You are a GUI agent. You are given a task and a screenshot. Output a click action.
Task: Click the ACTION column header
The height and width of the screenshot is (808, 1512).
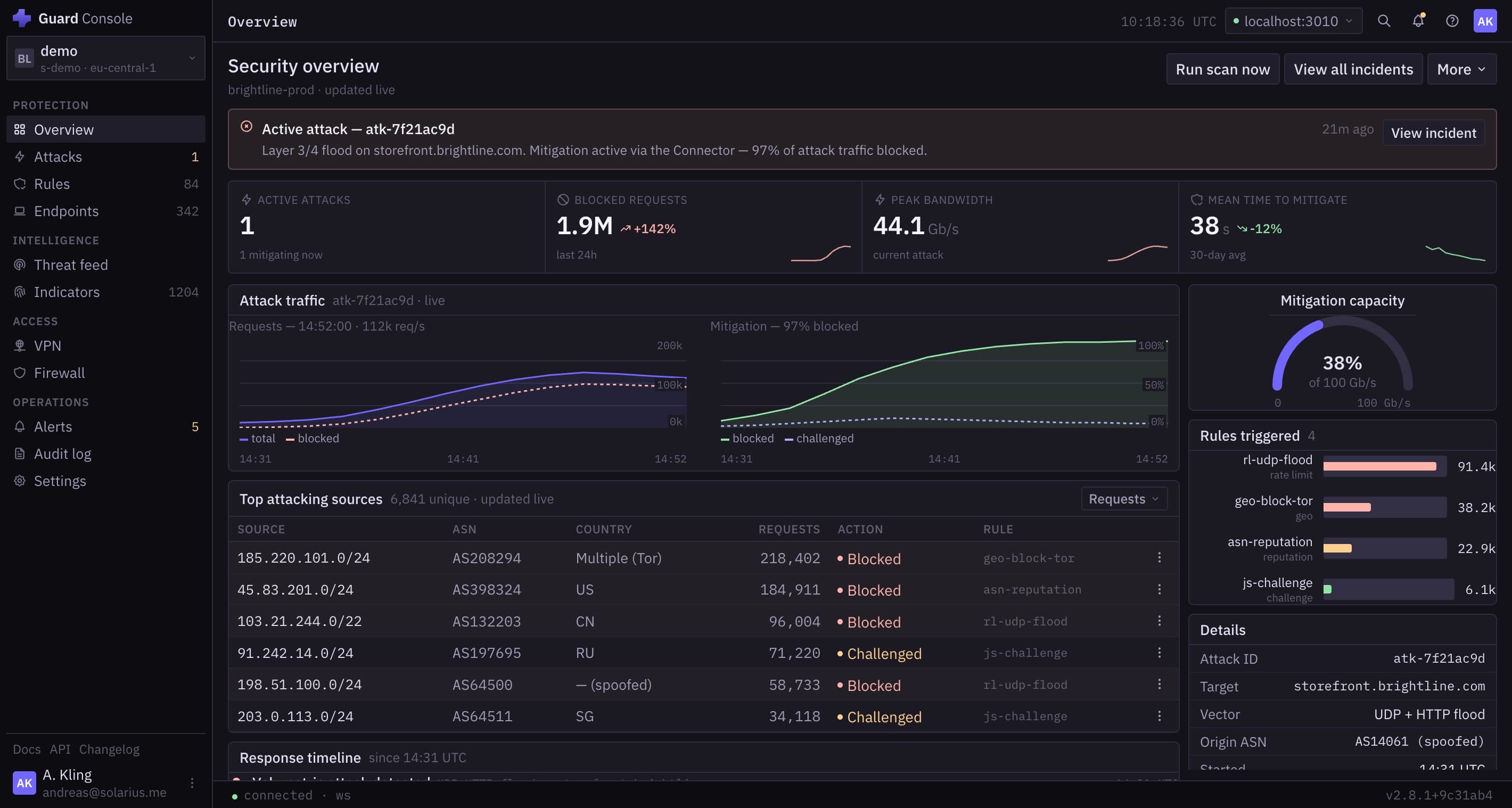860,529
